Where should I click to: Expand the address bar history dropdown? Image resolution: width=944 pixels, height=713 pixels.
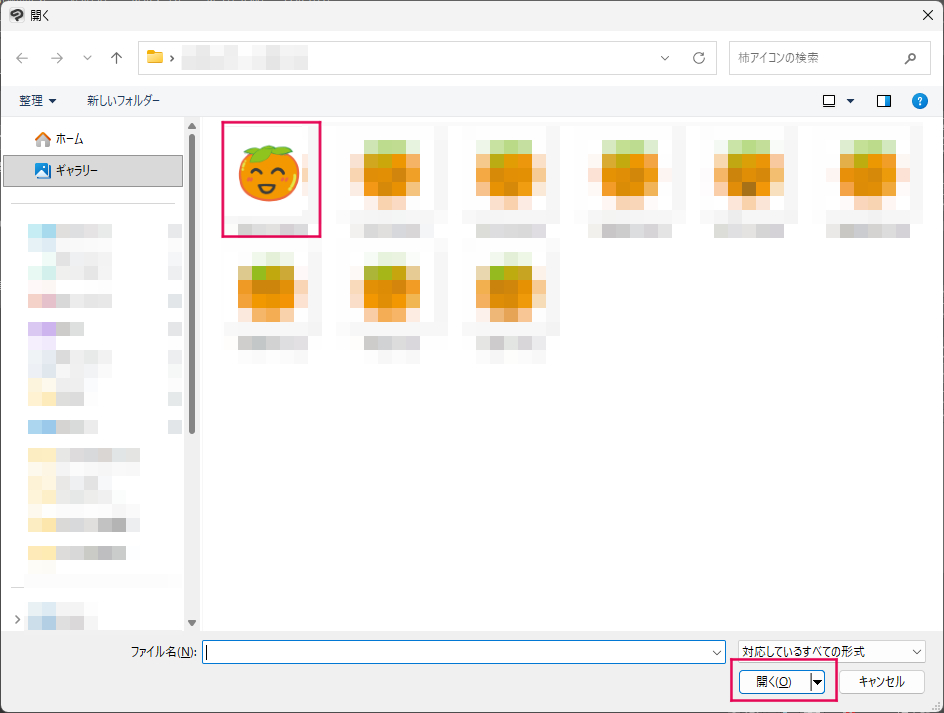[x=665, y=58]
